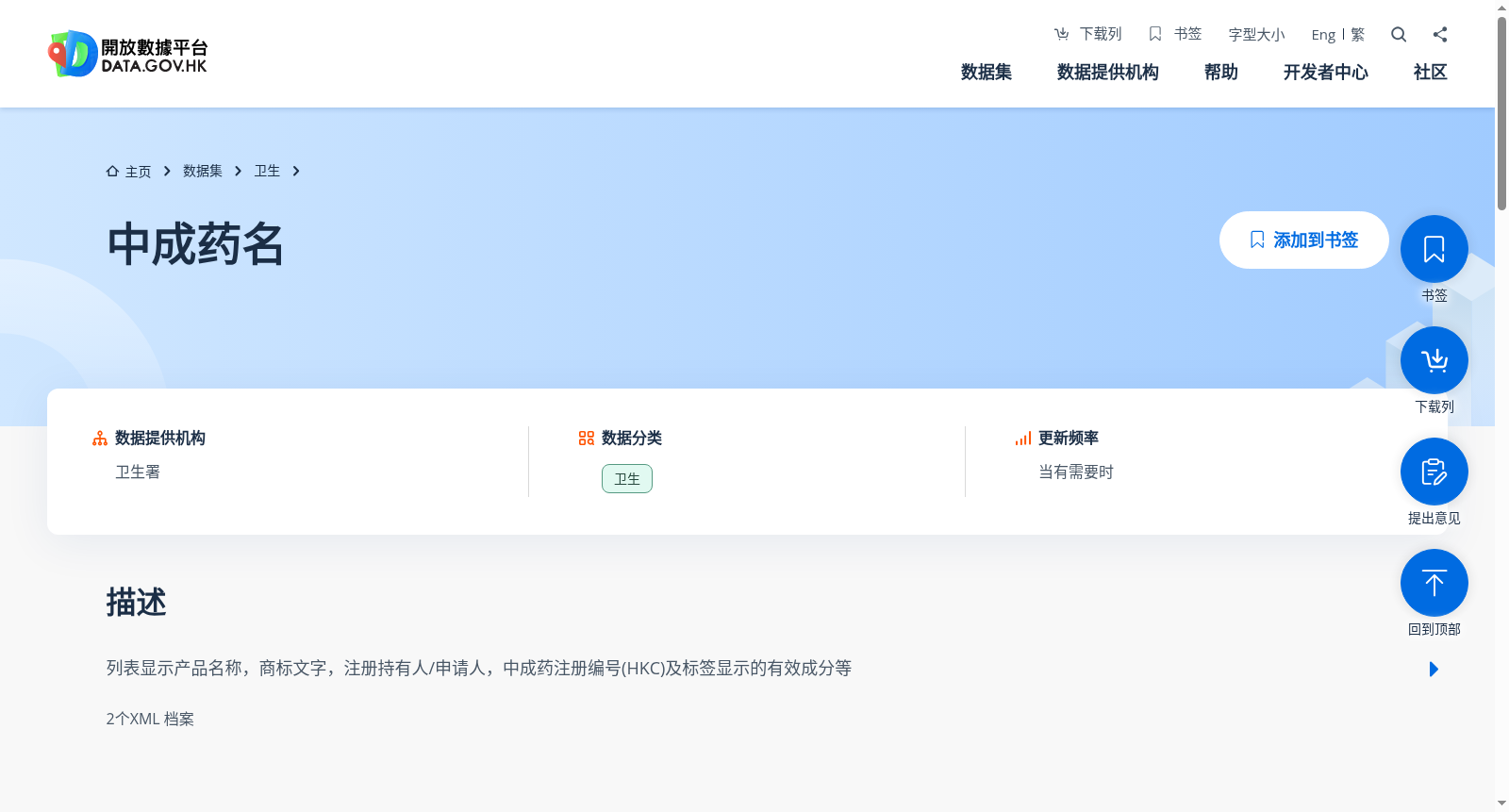Open 下载列 in the top bar
Image resolution: width=1509 pixels, height=812 pixels.
[1088, 34]
